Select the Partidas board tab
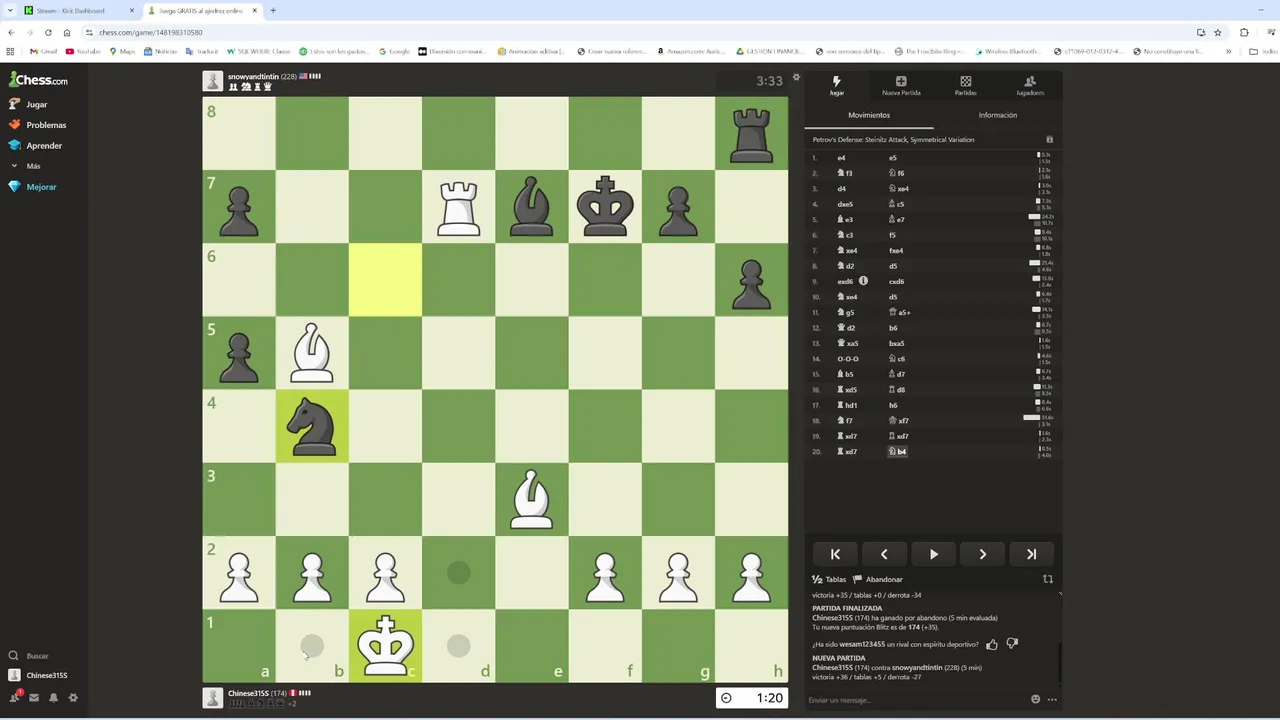Screen dimensions: 1280x720 pos(965,86)
